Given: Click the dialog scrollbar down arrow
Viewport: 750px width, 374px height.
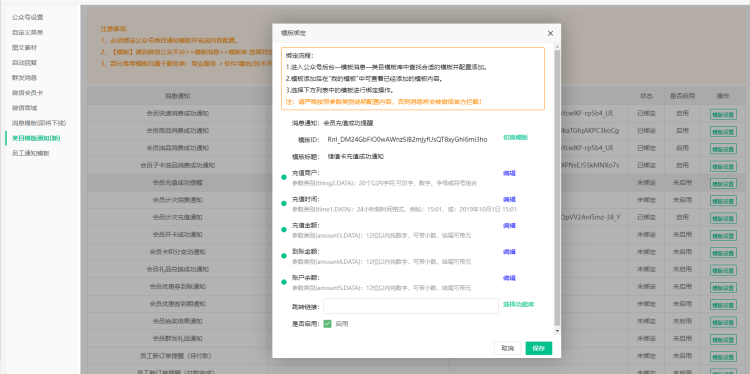Looking at the screenshot, I should coord(557,330).
